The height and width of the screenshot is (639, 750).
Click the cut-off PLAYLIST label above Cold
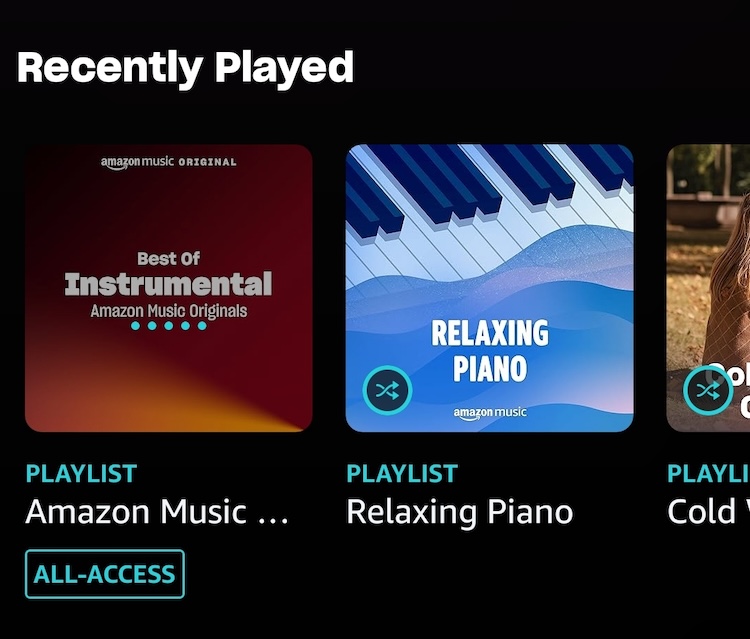[x=708, y=474]
